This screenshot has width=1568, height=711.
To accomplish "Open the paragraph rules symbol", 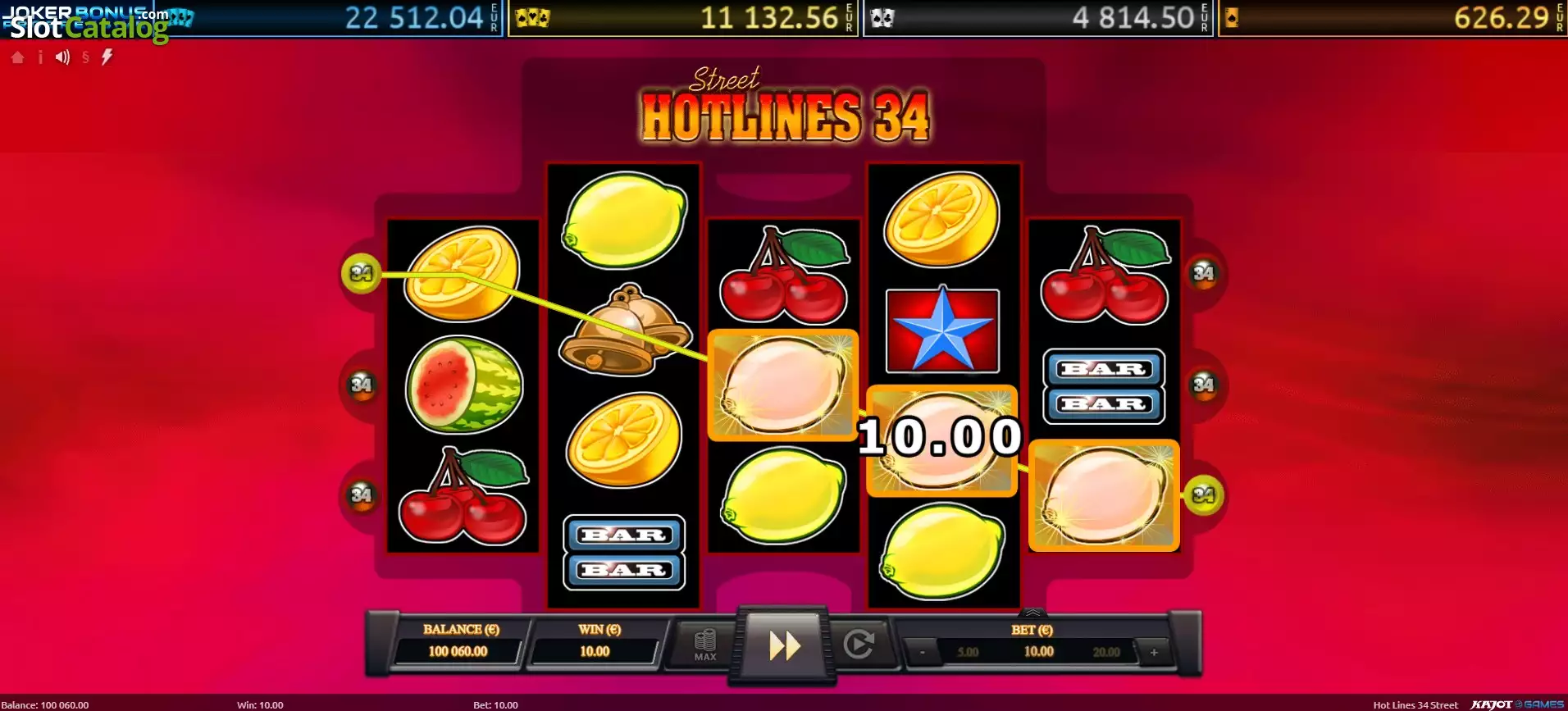I will tap(85, 57).
